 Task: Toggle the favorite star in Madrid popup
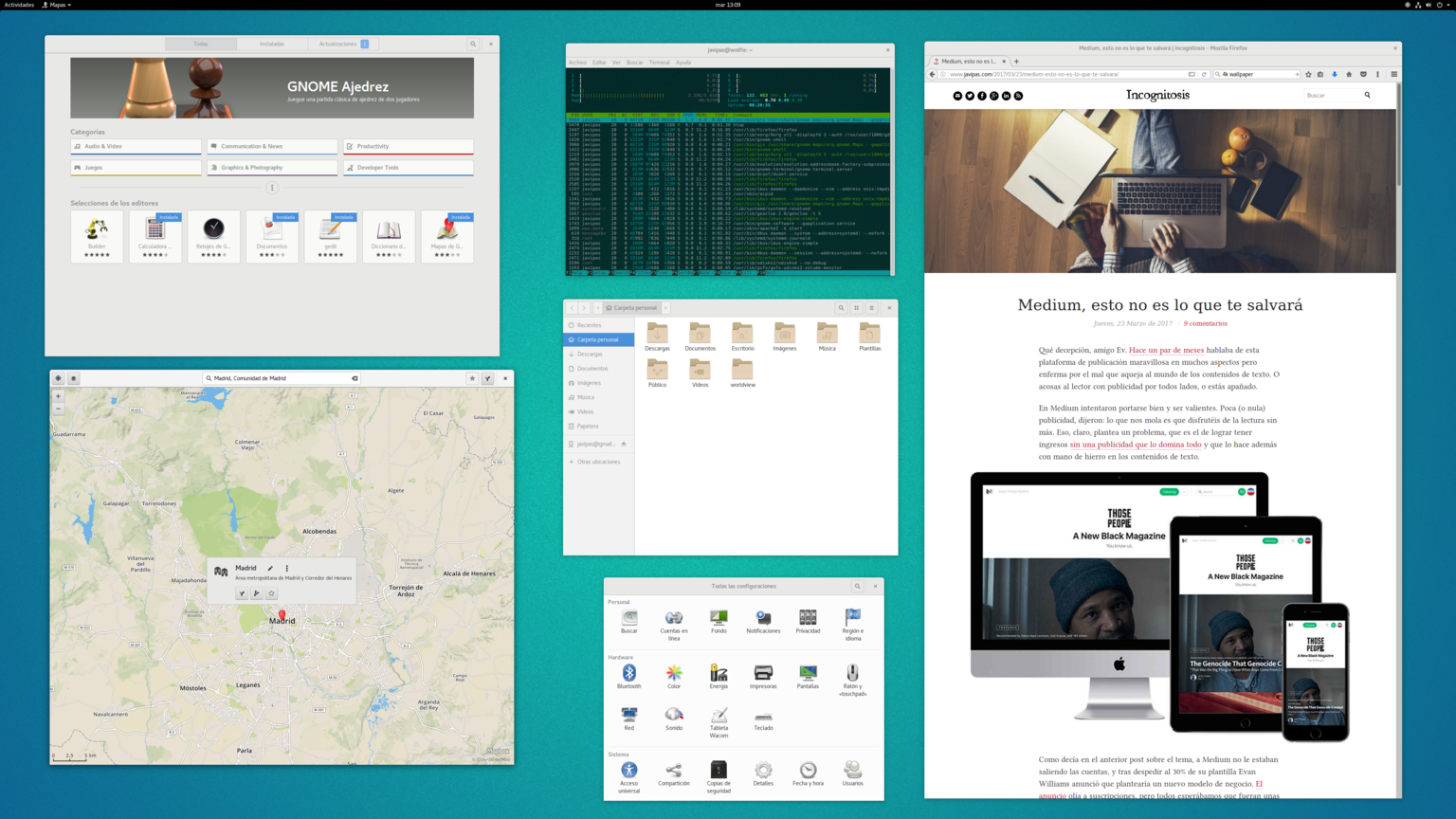point(271,593)
